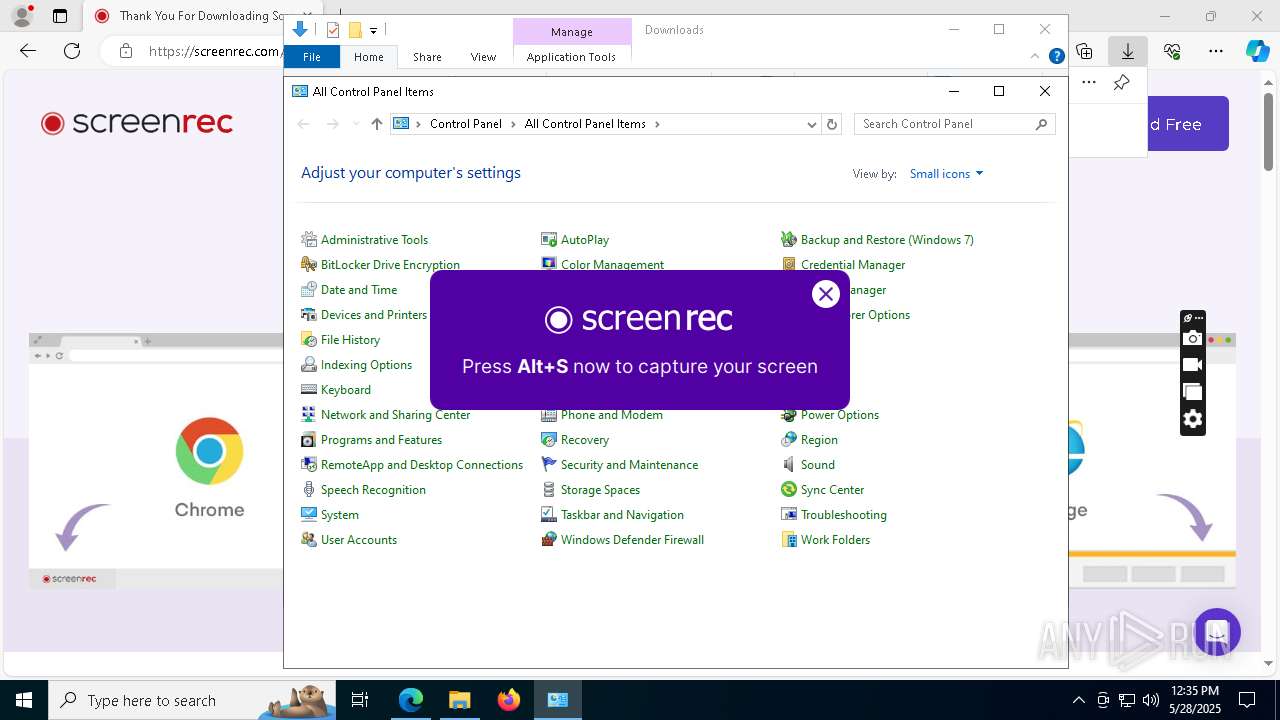Click the System icon
This screenshot has width=1280, height=720.
click(309, 515)
